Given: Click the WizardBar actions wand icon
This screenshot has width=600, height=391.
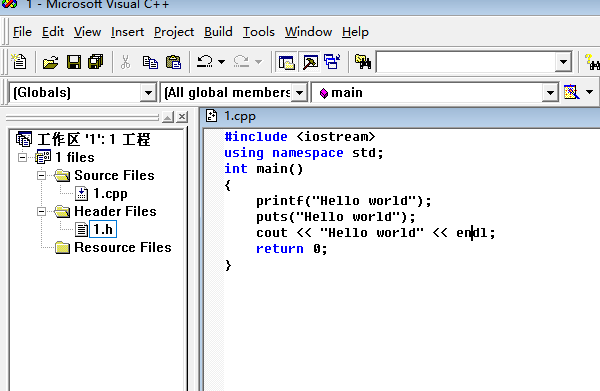Looking at the screenshot, I should click(x=571, y=92).
